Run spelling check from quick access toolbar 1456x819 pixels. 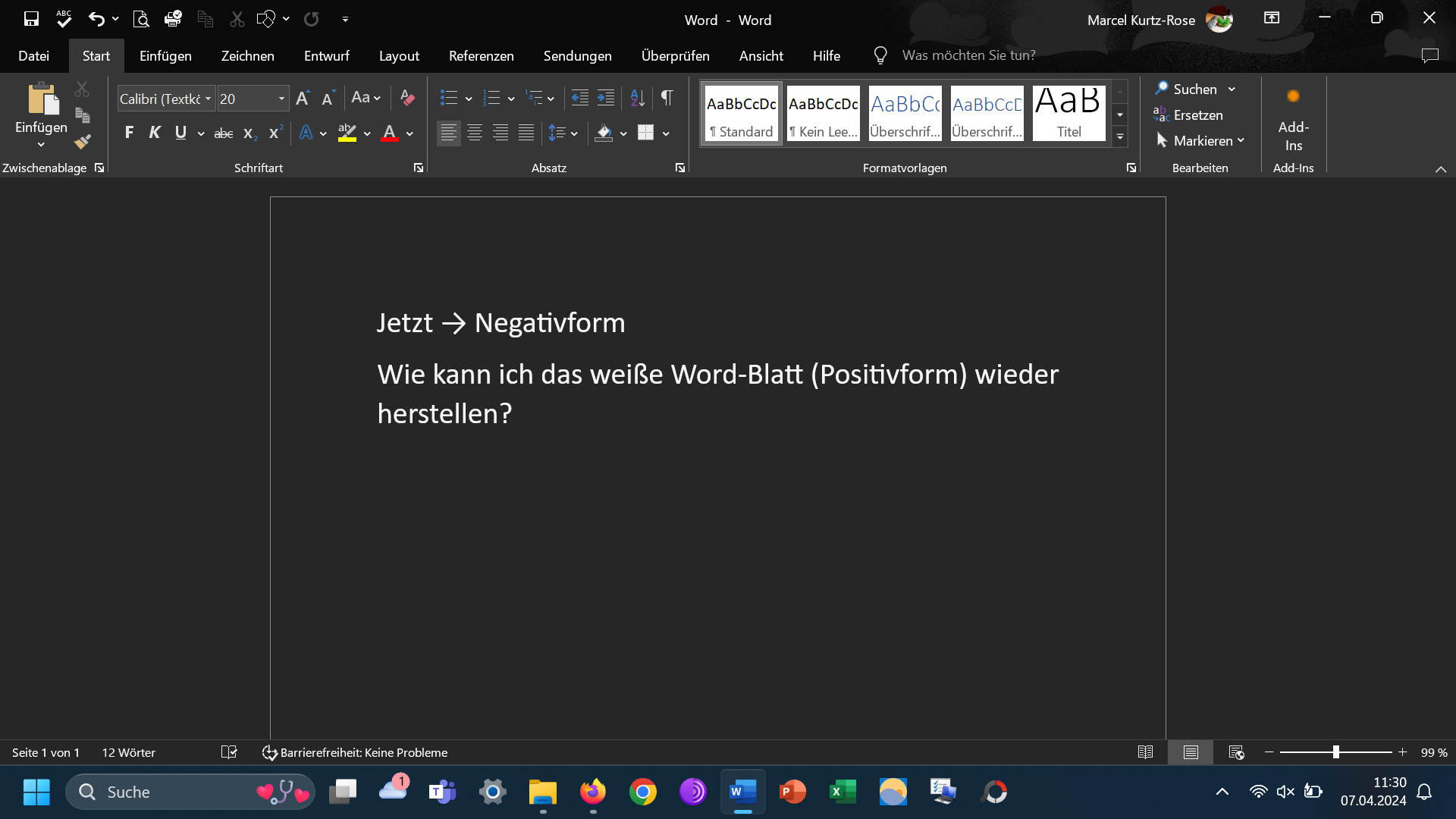point(64,19)
